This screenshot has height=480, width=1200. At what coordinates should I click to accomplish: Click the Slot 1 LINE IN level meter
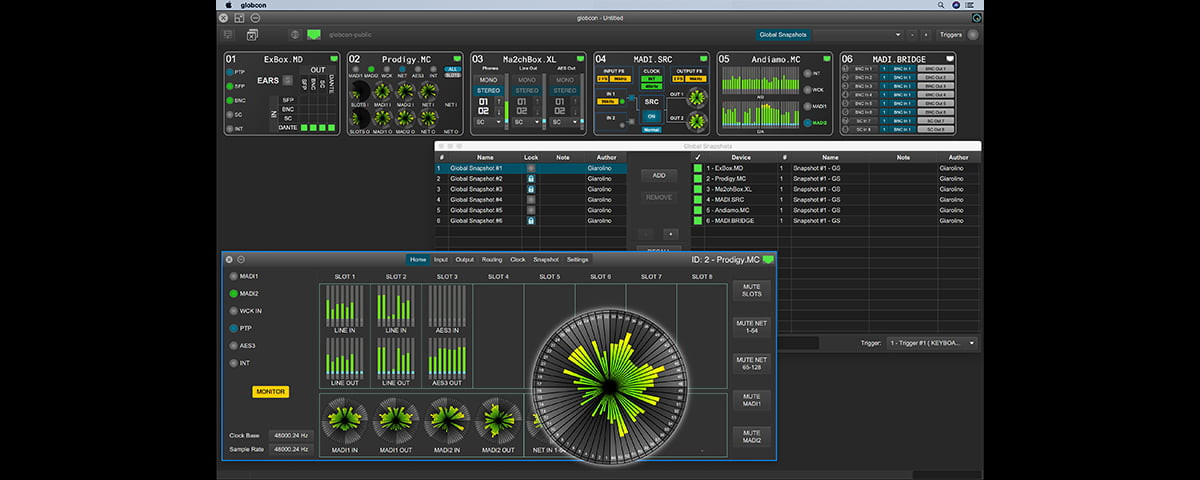(344, 306)
